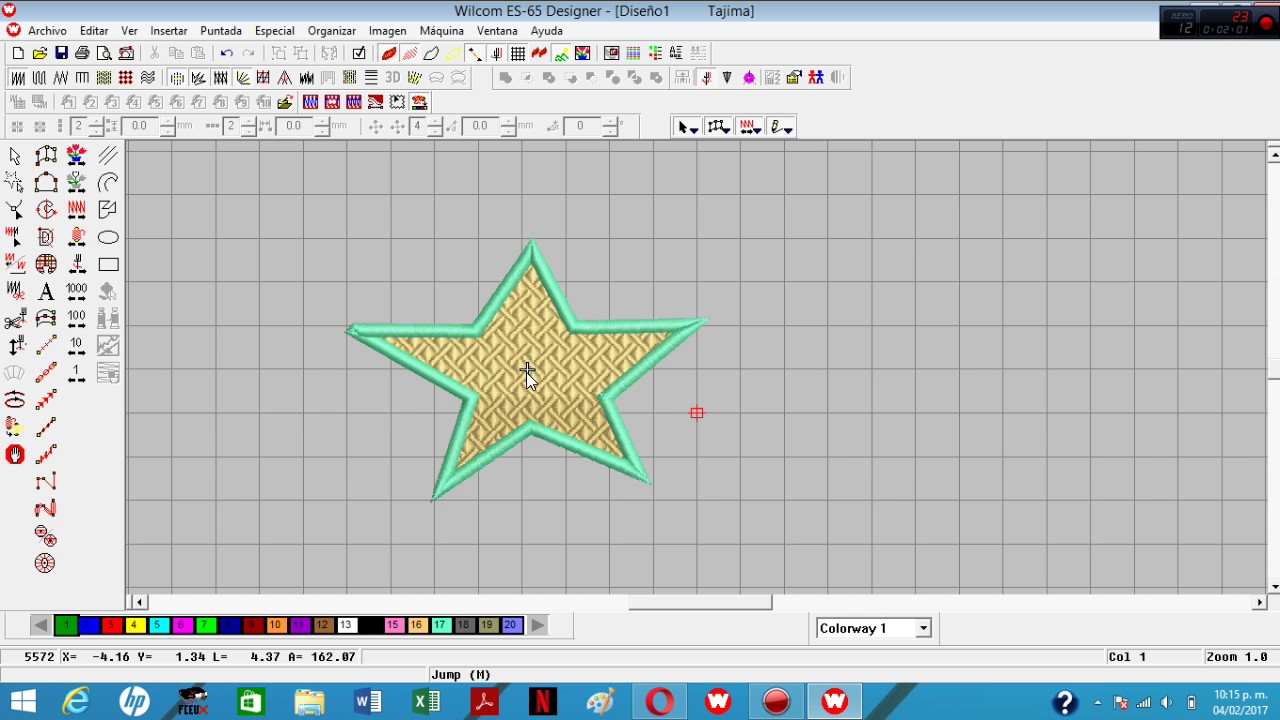Open the reshape nodes flyout dropdown
This screenshot has width=1280, height=720.
719,127
